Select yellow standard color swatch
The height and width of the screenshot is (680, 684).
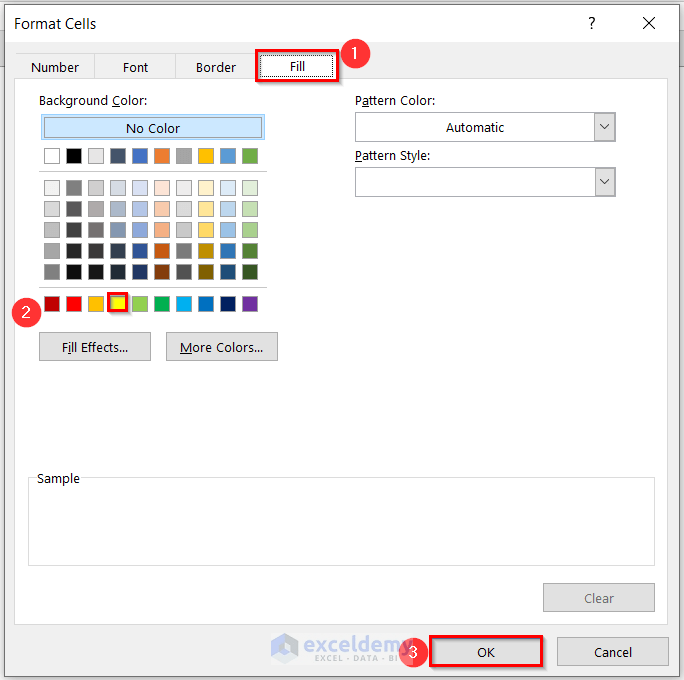pos(118,303)
